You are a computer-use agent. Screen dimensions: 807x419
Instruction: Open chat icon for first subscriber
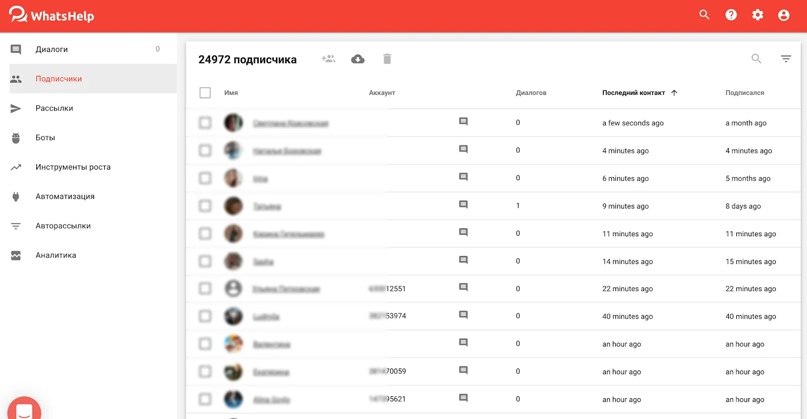click(463, 122)
